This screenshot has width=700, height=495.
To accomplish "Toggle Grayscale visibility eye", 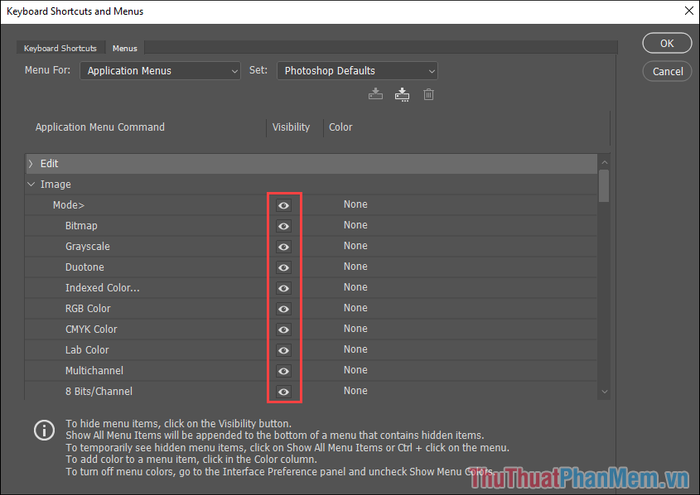I will (283, 247).
